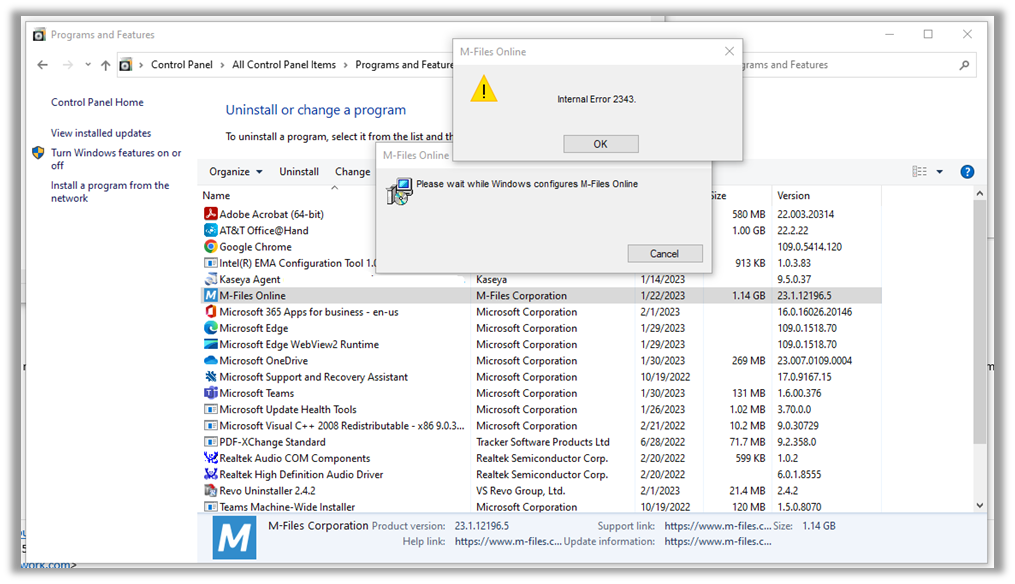1015x584 pixels.
Task: Click Uninstall in the toolbar
Action: coord(299,172)
